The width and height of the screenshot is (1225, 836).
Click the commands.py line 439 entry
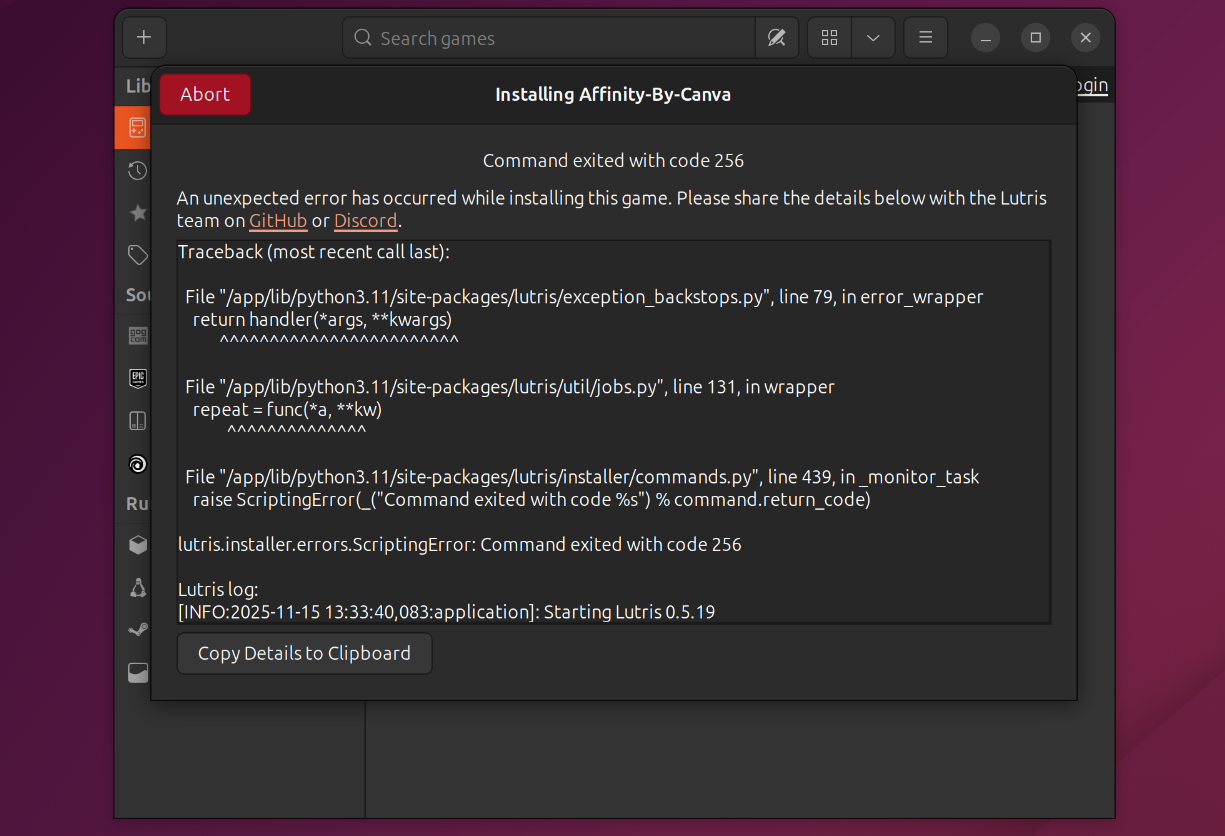point(582,477)
